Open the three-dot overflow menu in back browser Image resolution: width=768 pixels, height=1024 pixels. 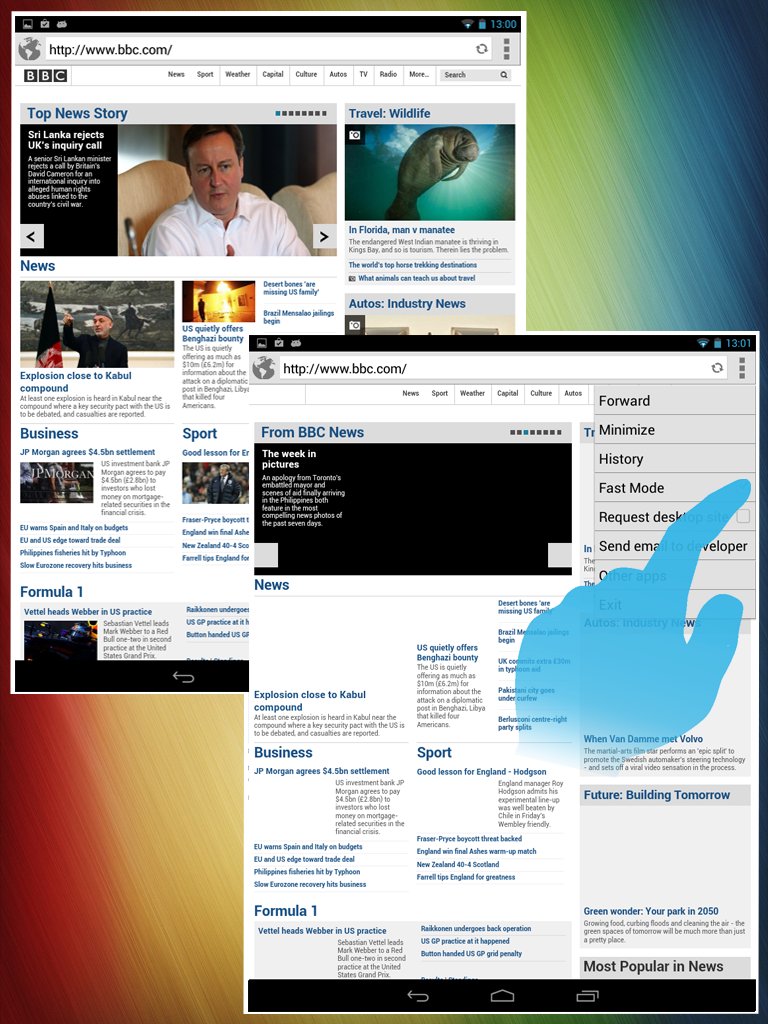tap(507, 49)
